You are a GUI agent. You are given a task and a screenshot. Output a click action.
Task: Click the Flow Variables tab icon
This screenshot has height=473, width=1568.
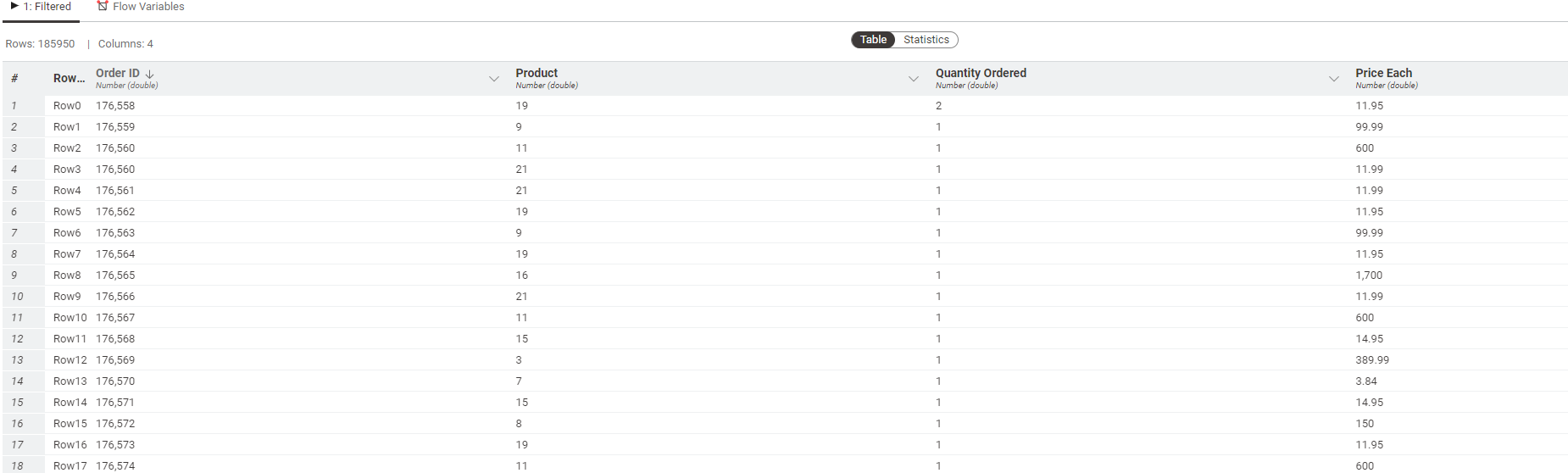tap(103, 6)
